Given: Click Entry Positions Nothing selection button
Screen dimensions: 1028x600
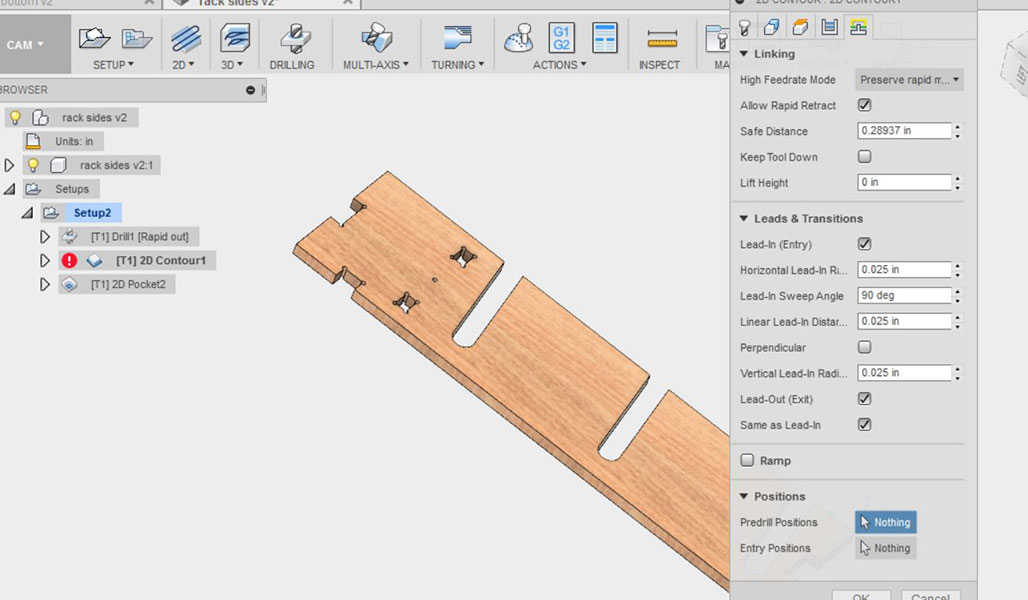Looking at the screenshot, I should coord(886,548).
